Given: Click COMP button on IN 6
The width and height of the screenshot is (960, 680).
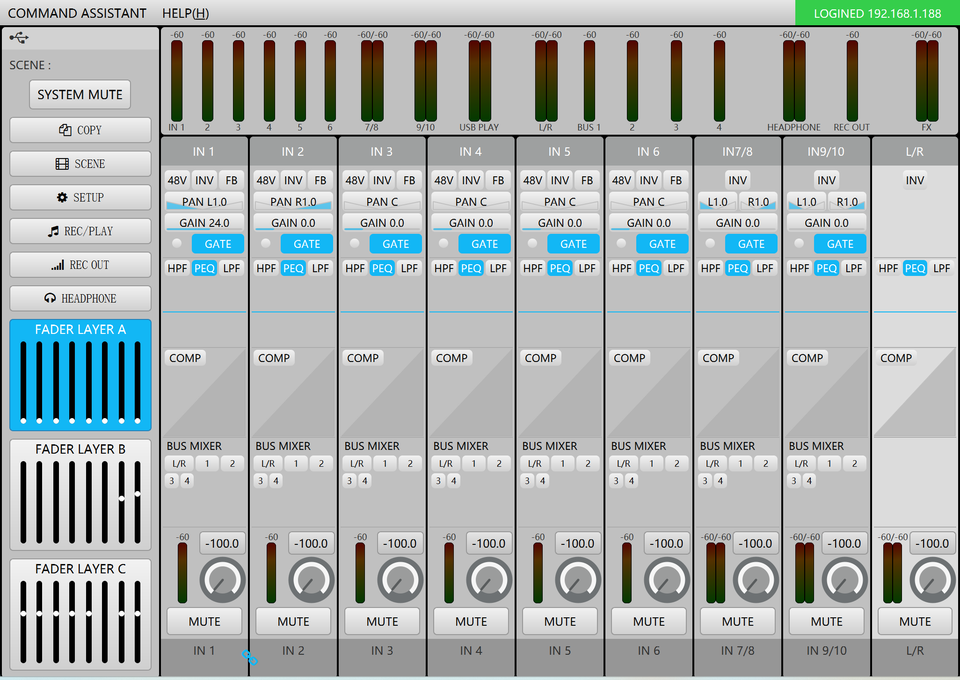Looking at the screenshot, I should click(629, 358).
